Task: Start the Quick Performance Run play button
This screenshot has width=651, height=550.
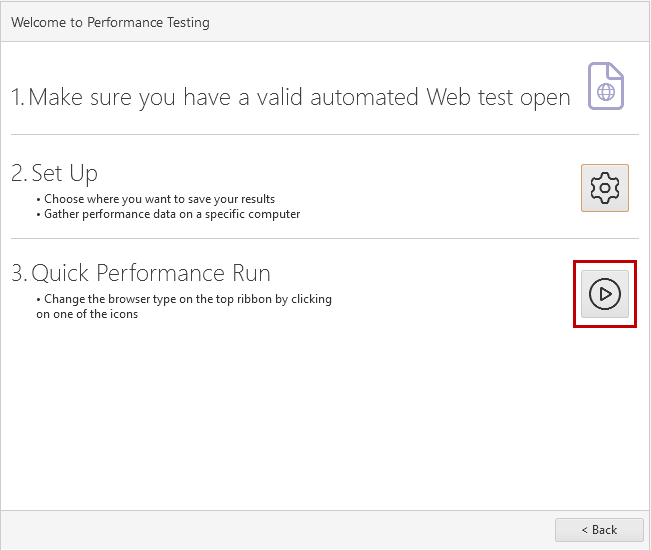Action: coord(605,294)
